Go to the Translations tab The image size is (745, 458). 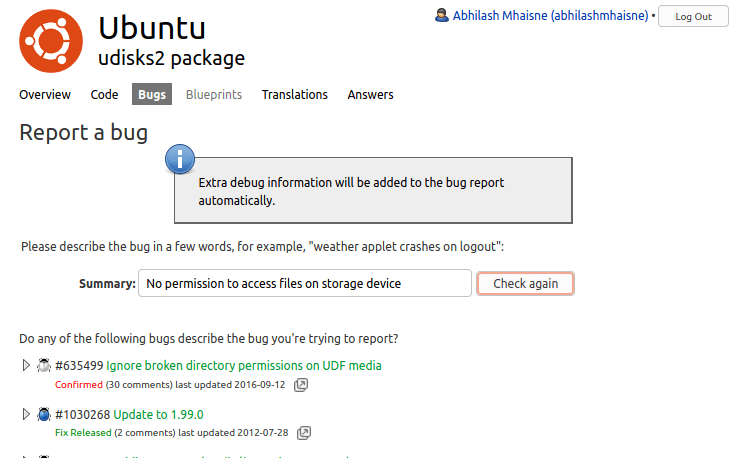[294, 95]
